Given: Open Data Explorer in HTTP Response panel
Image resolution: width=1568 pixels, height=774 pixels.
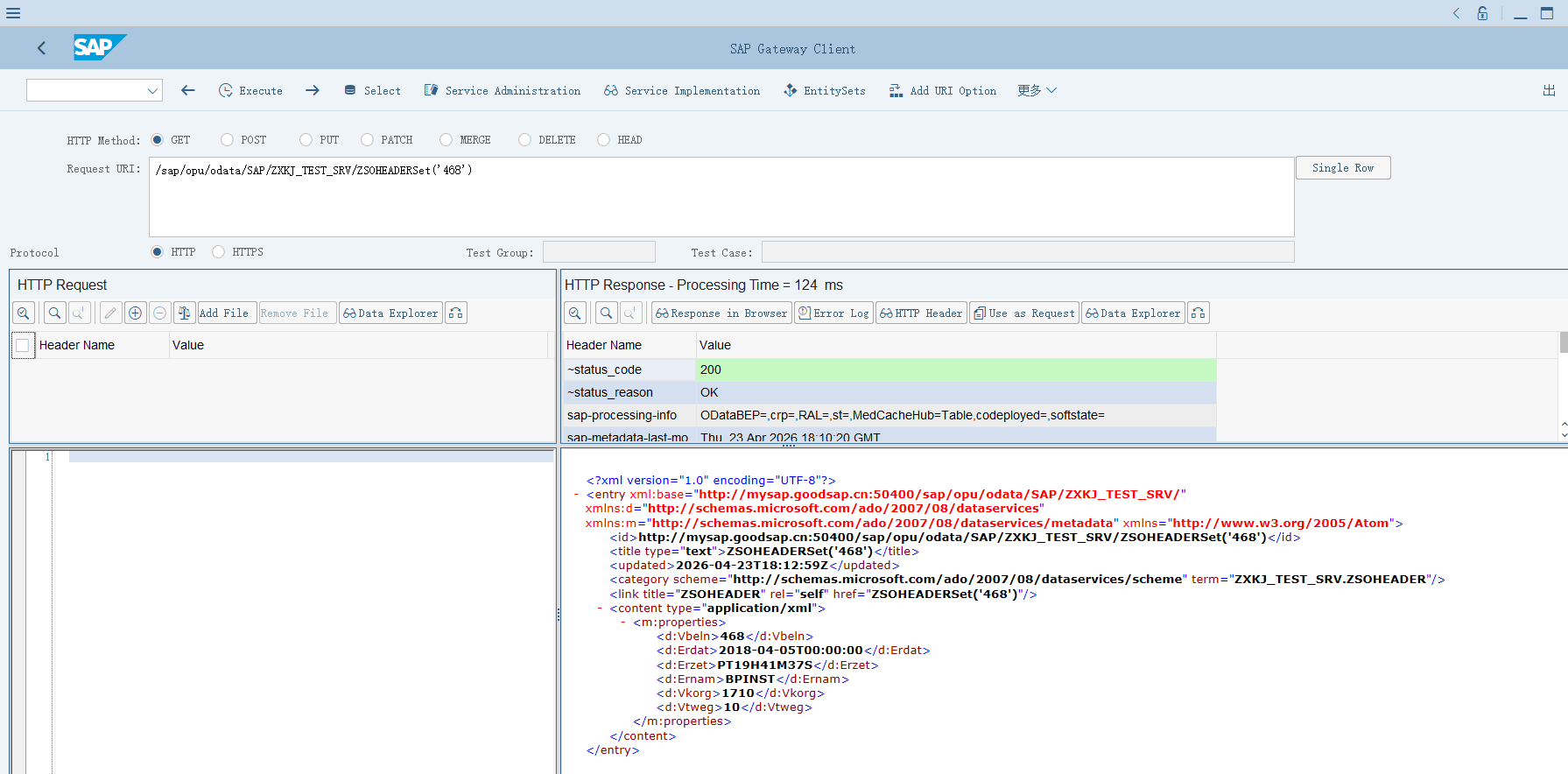Looking at the screenshot, I should point(1133,313).
